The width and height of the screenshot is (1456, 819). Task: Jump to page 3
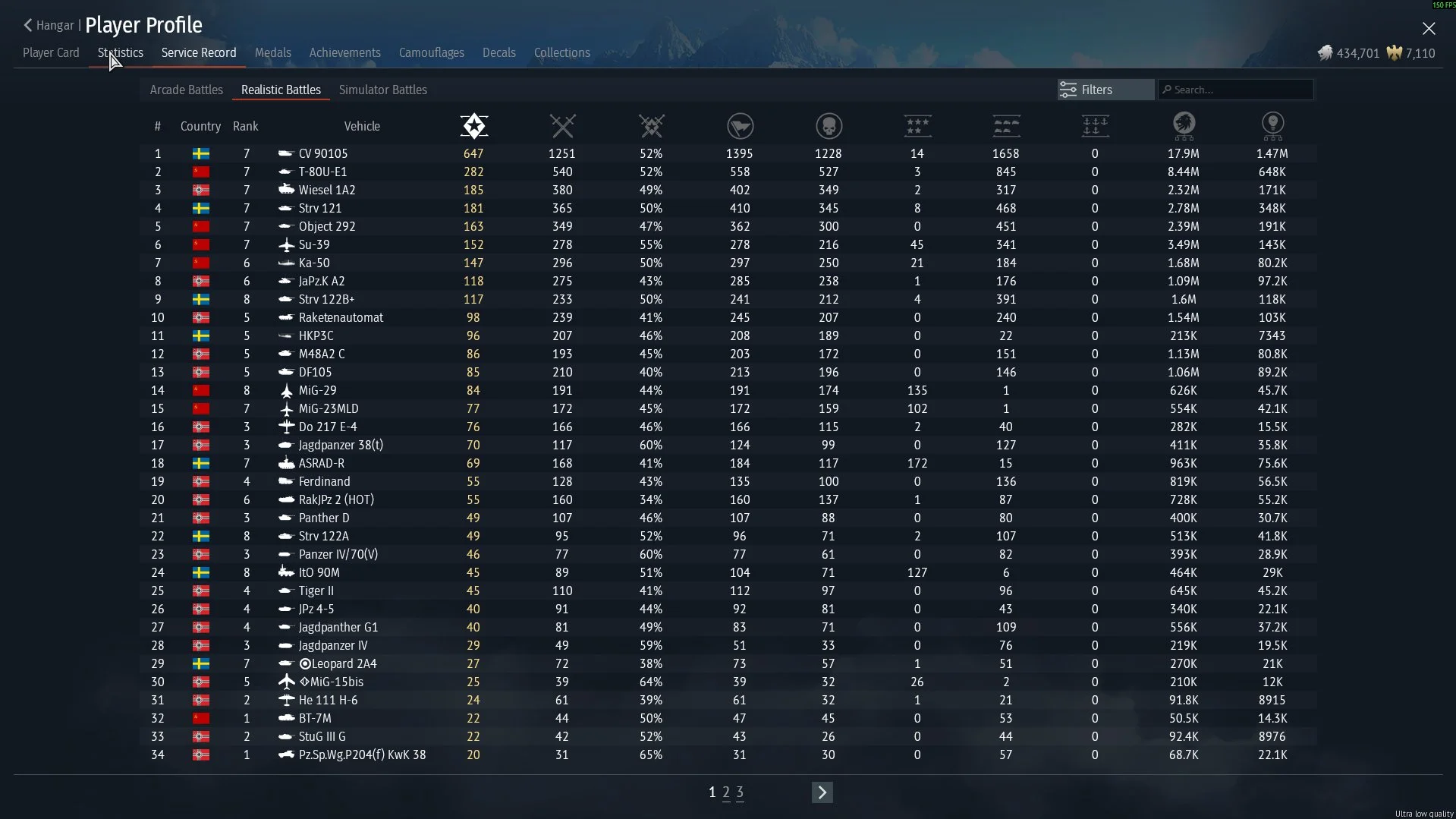click(740, 792)
